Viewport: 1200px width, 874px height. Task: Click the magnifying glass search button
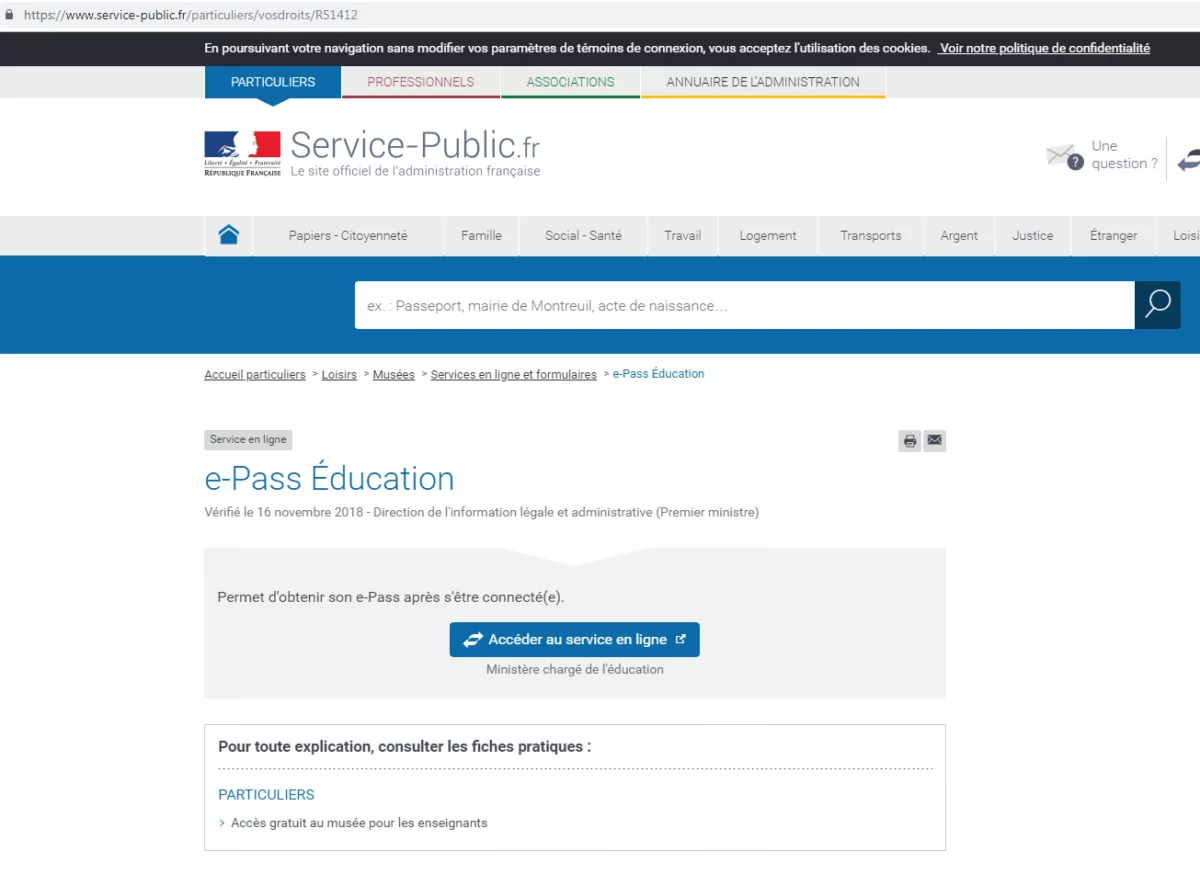[x=1157, y=304]
